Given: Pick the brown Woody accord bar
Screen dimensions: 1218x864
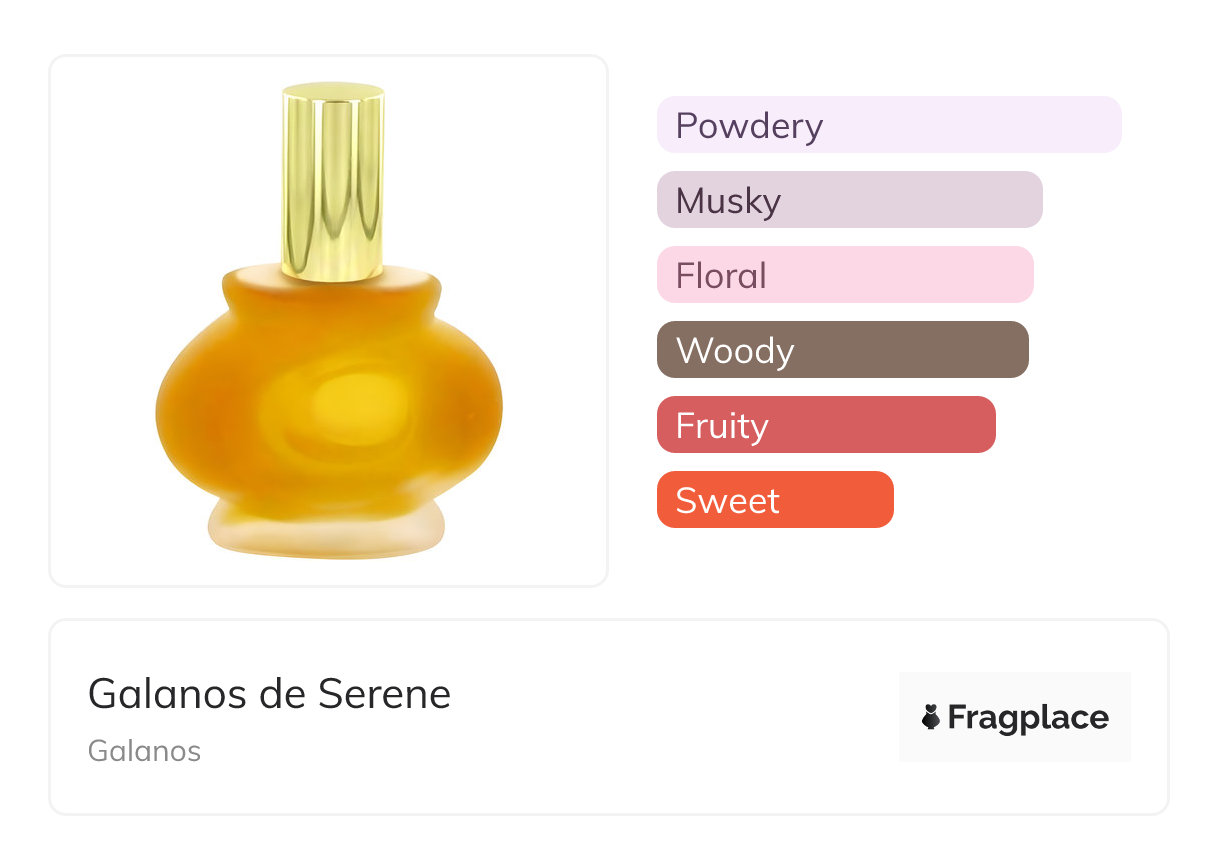Looking at the screenshot, I should (x=842, y=350).
